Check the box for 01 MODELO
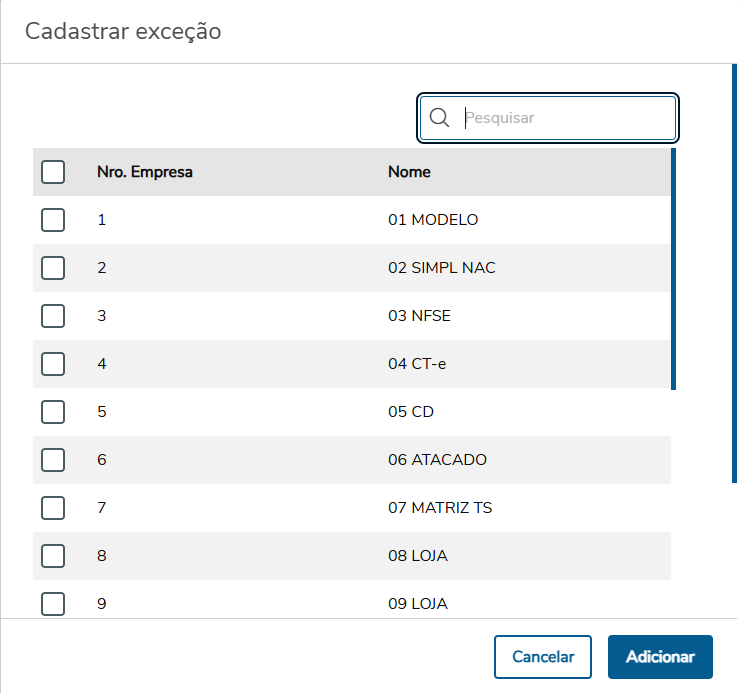The width and height of the screenshot is (737, 693). coord(53,220)
